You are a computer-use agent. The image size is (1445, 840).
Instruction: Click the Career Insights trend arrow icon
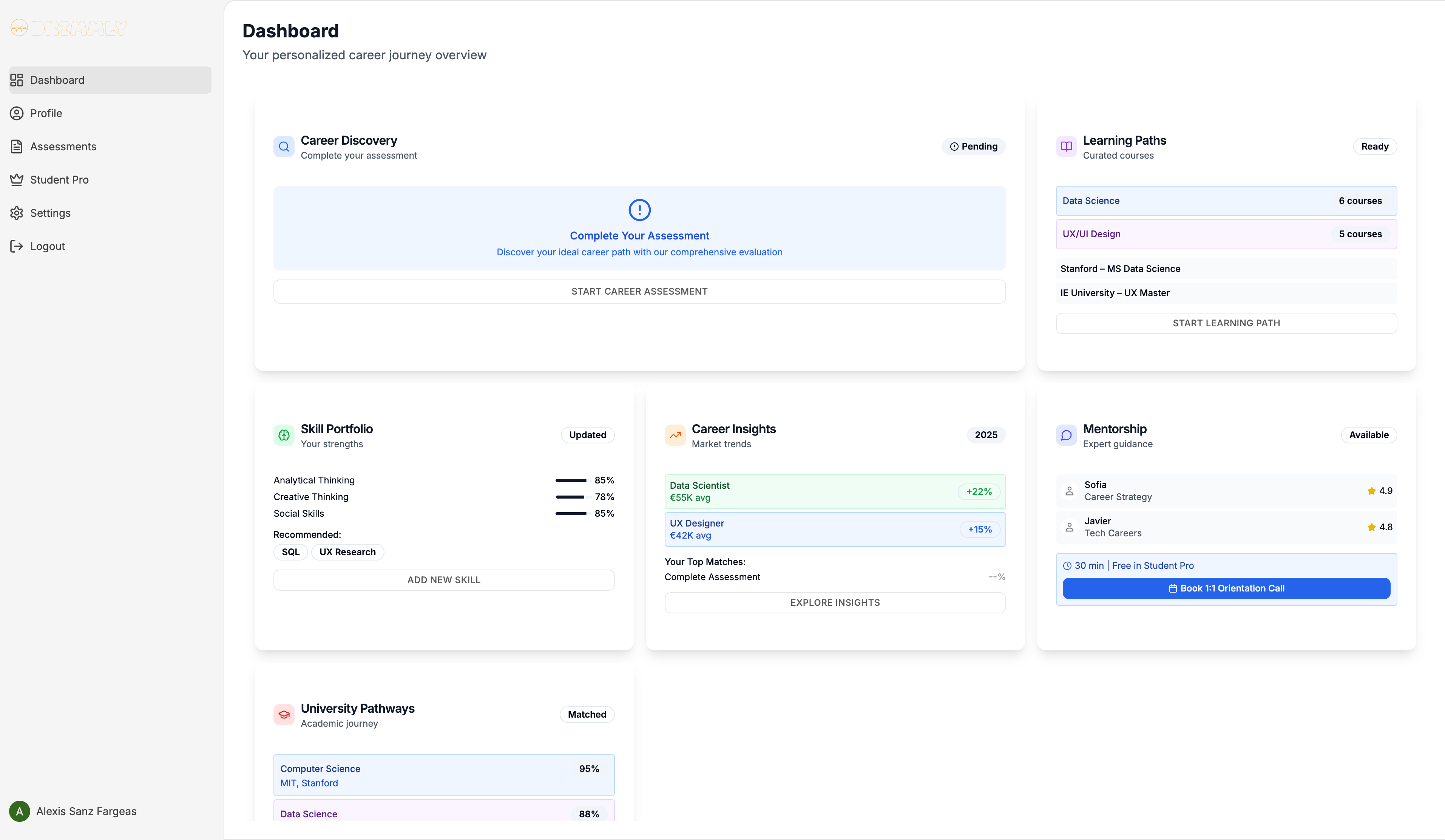675,435
